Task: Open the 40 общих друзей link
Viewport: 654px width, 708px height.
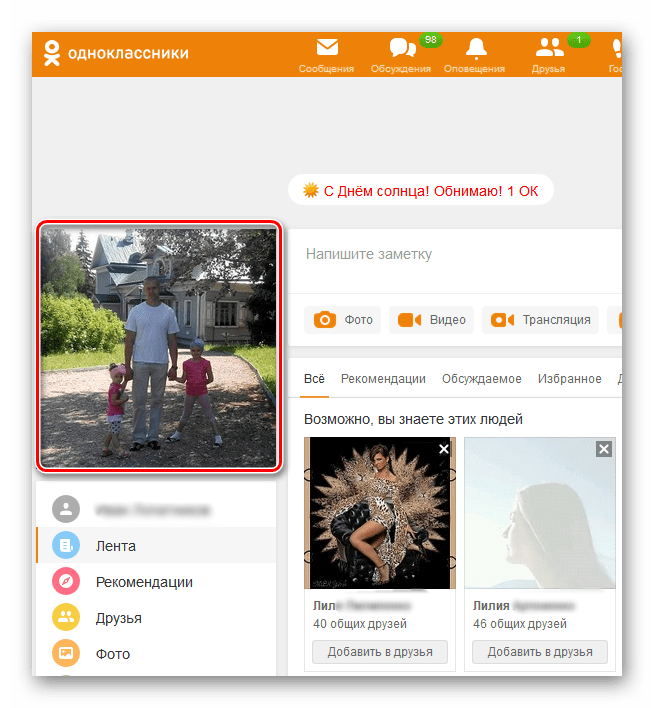Action: 360,624
